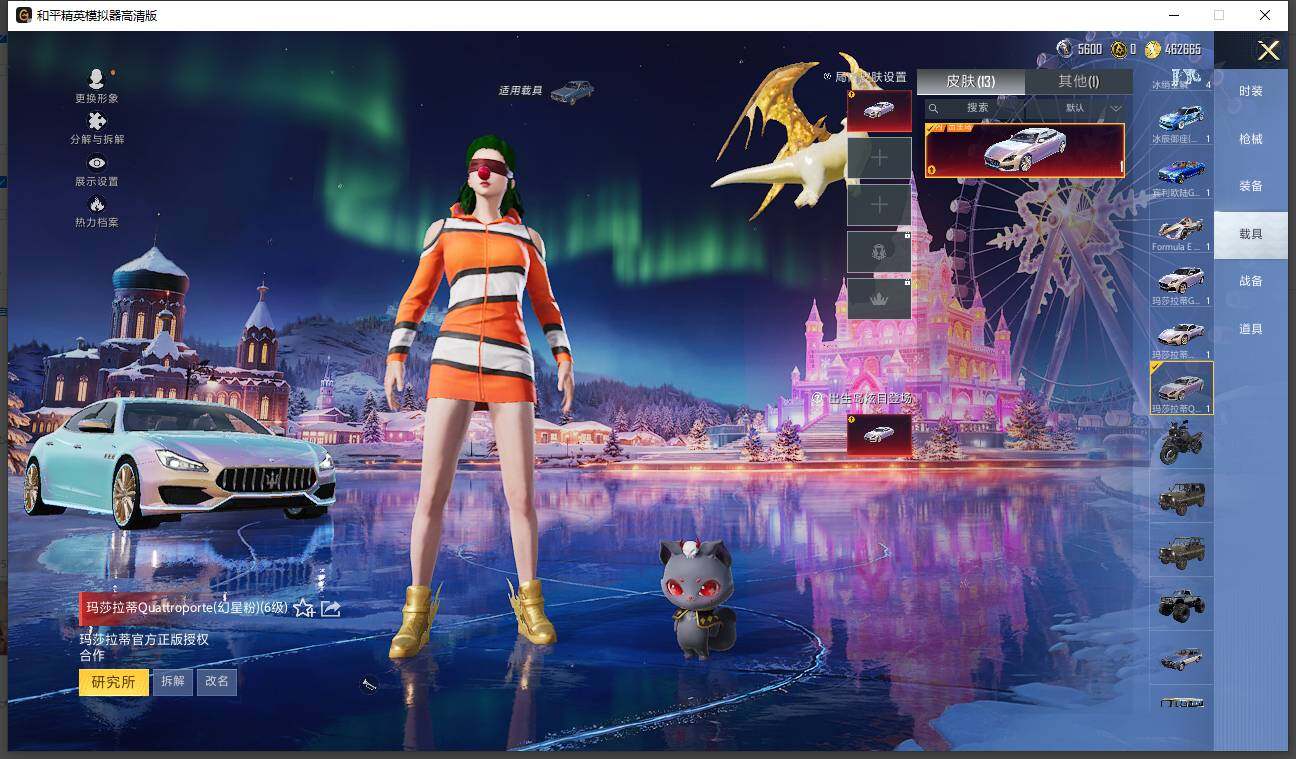
Task: Click the skin name 玛莎拉蒂Quattroporte label
Action: (187, 608)
